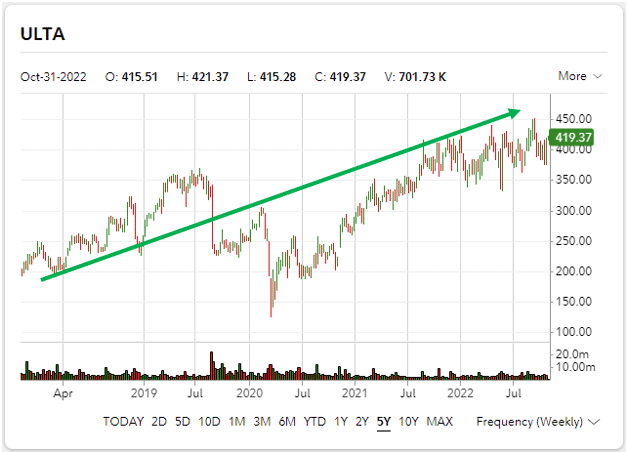Select the 3M time range
The height and width of the screenshot is (452, 627).
[262, 422]
